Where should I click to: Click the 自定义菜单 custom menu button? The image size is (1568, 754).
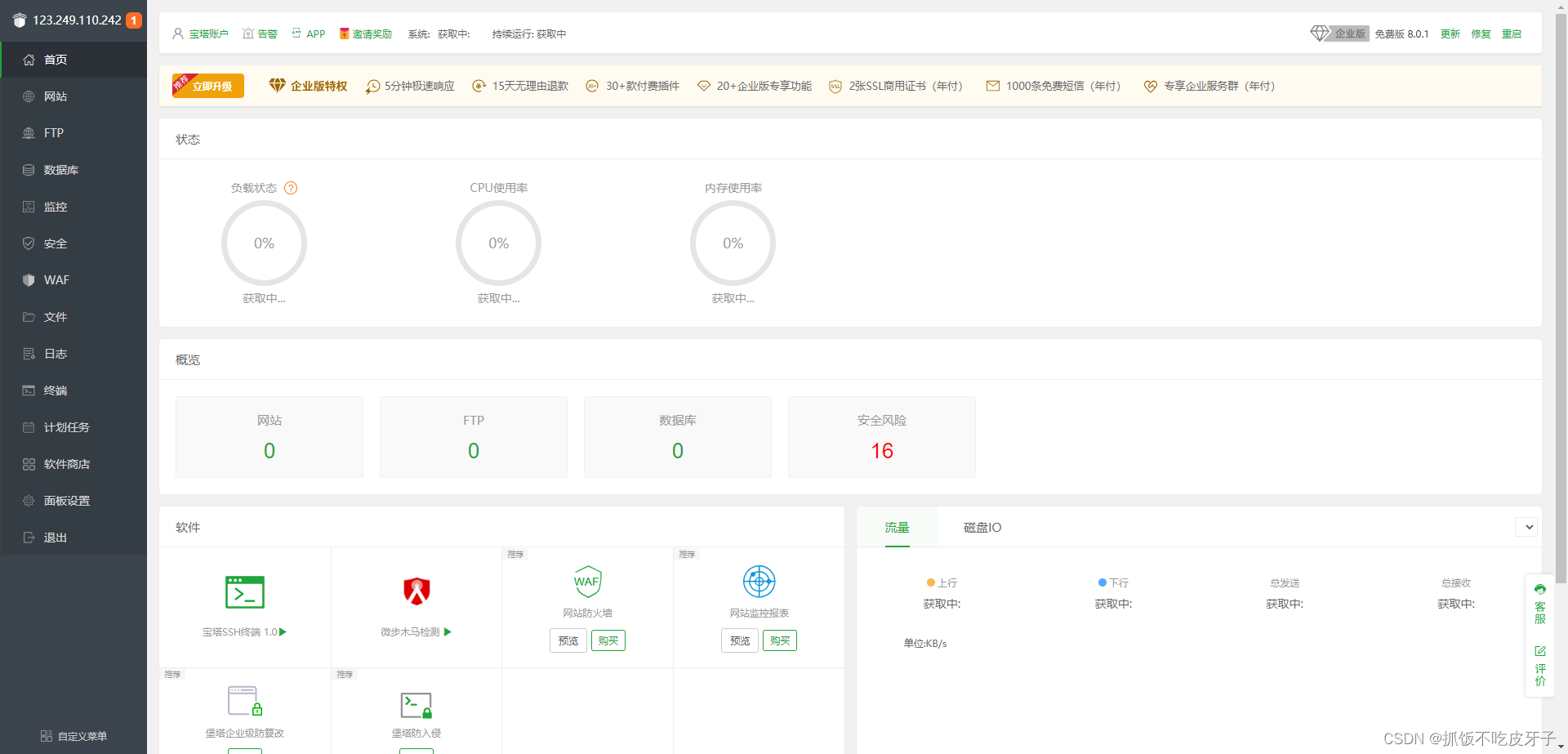(x=73, y=736)
